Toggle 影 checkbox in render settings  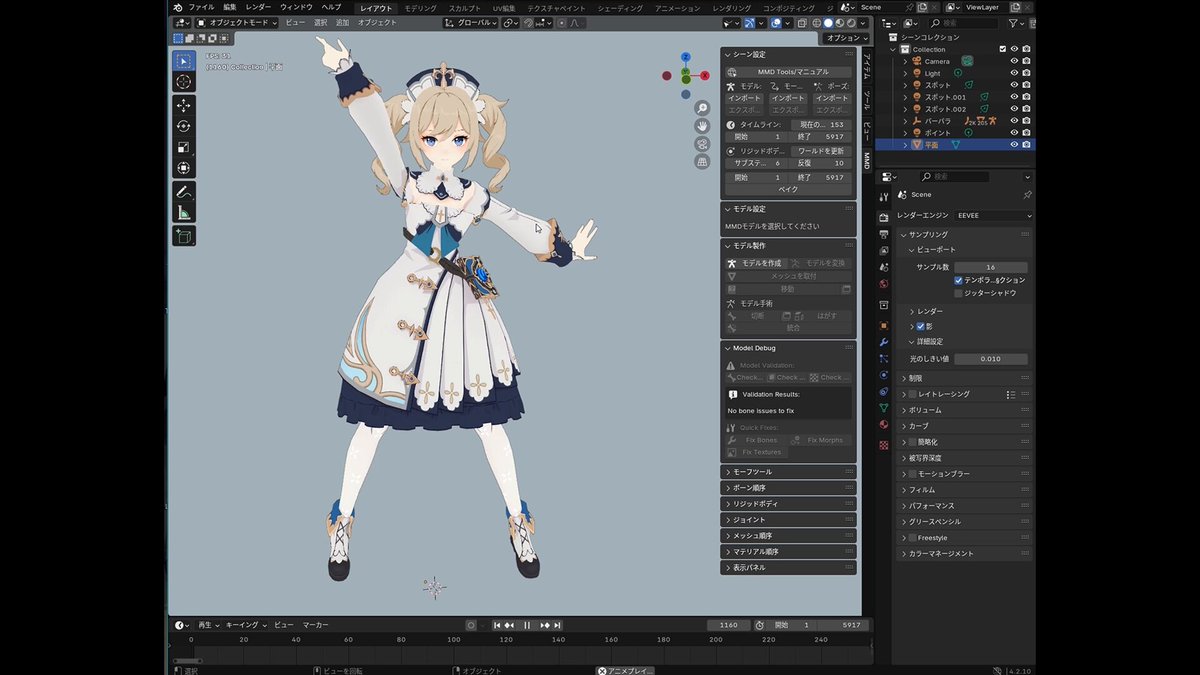pyautogui.click(x=921, y=326)
